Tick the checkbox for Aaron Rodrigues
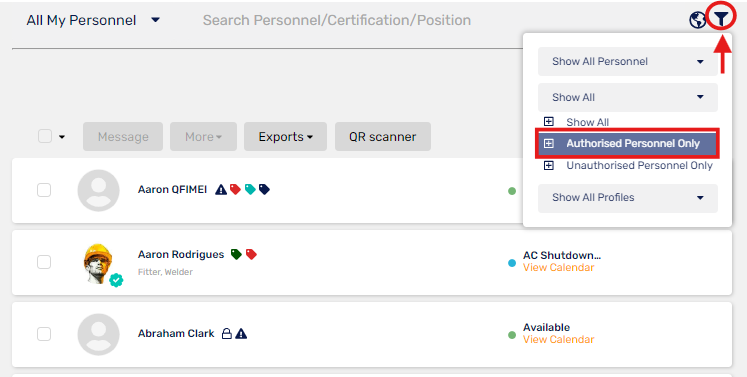The height and width of the screenshot is (377, 747). pyautogui.click(x=44, y=262)
